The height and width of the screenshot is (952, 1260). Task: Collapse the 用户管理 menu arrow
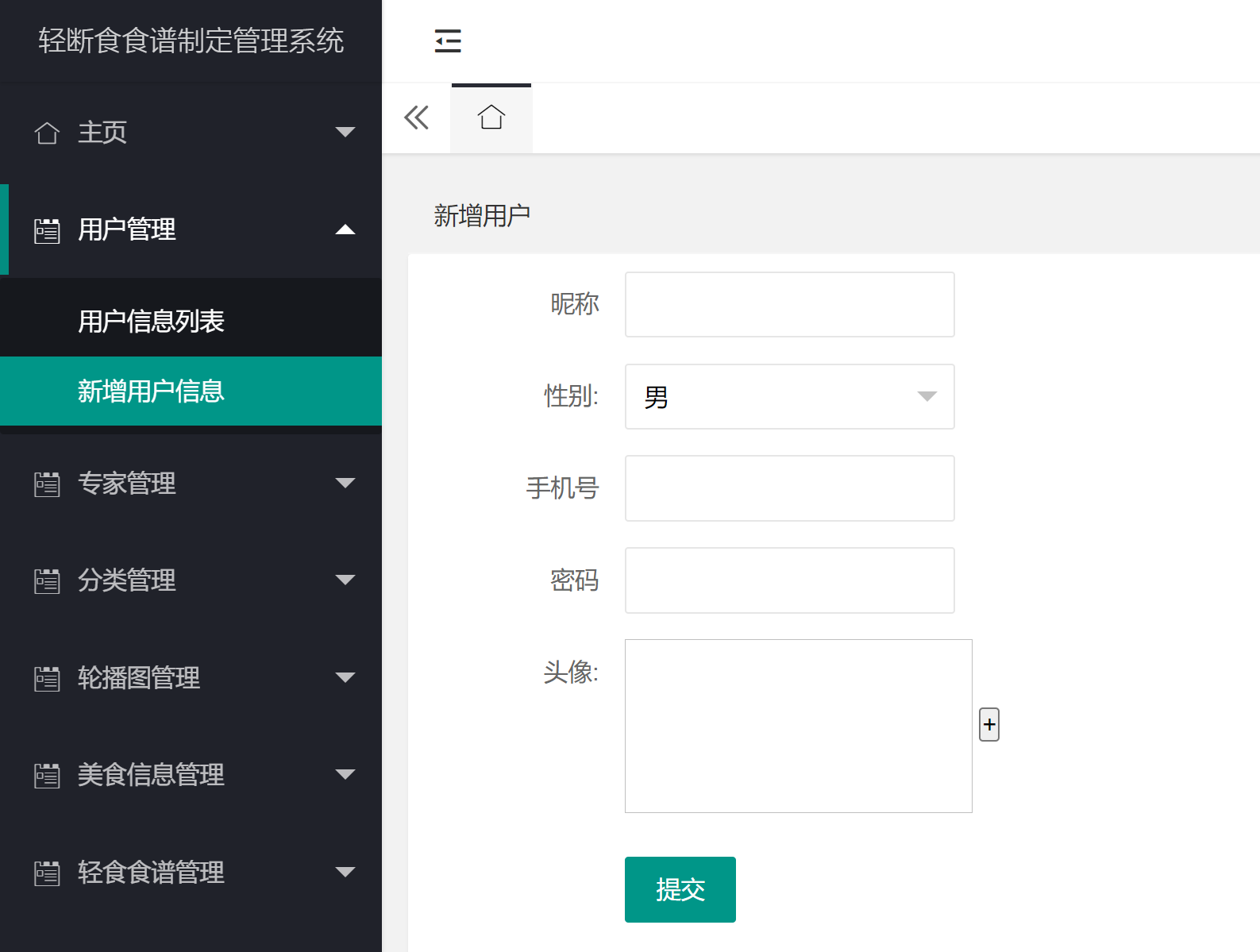point(345,229)
